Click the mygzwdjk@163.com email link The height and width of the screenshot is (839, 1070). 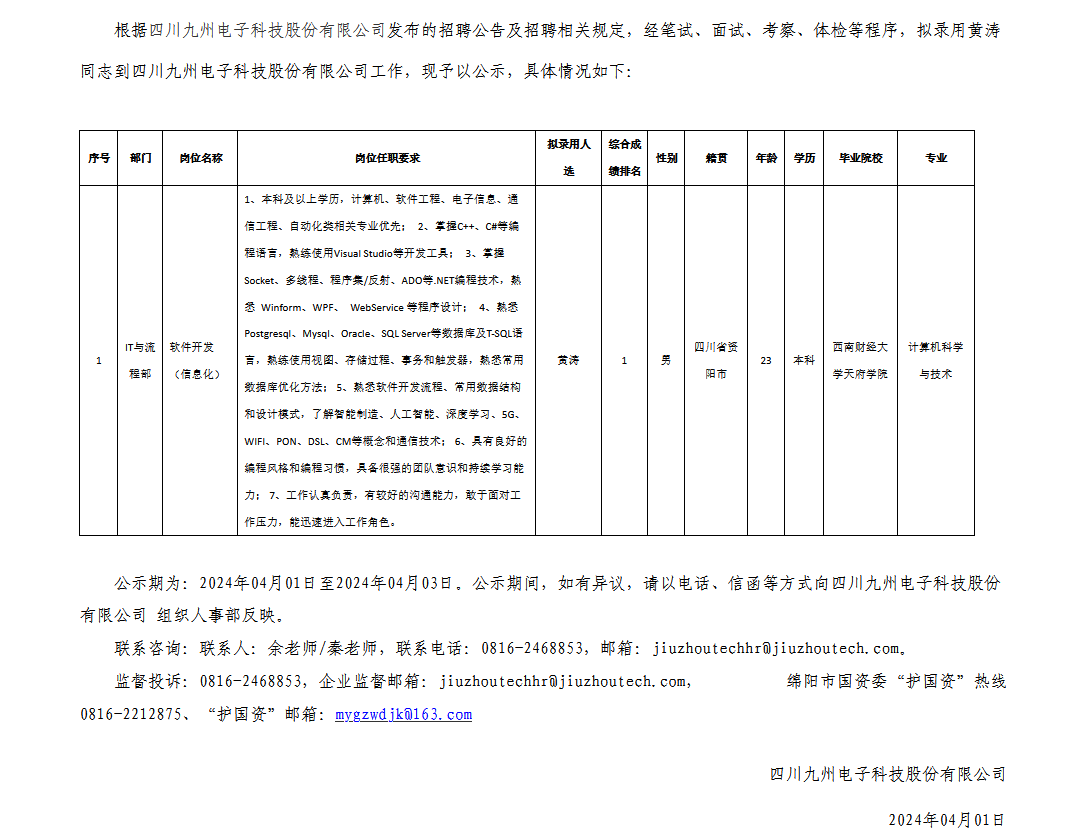(403, 714)
